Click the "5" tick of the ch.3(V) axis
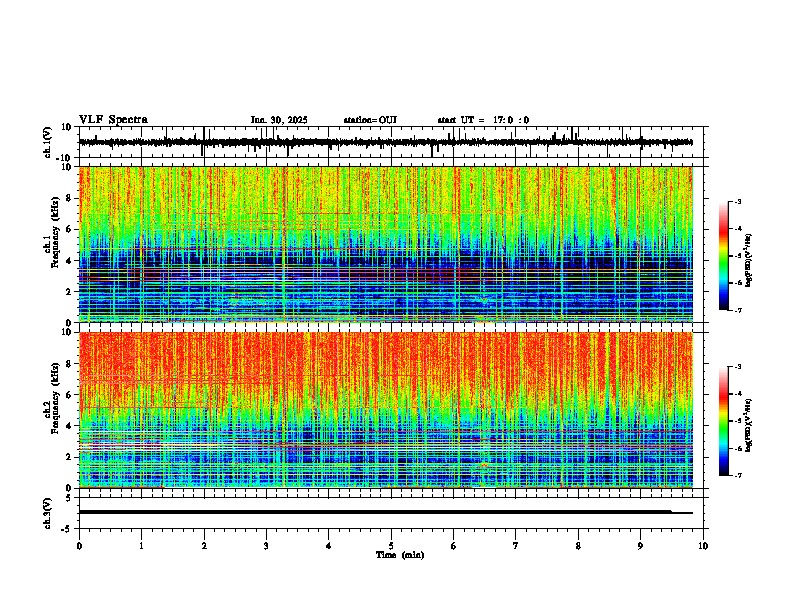This screenshot has height=612, width=792. pos(69,497)
